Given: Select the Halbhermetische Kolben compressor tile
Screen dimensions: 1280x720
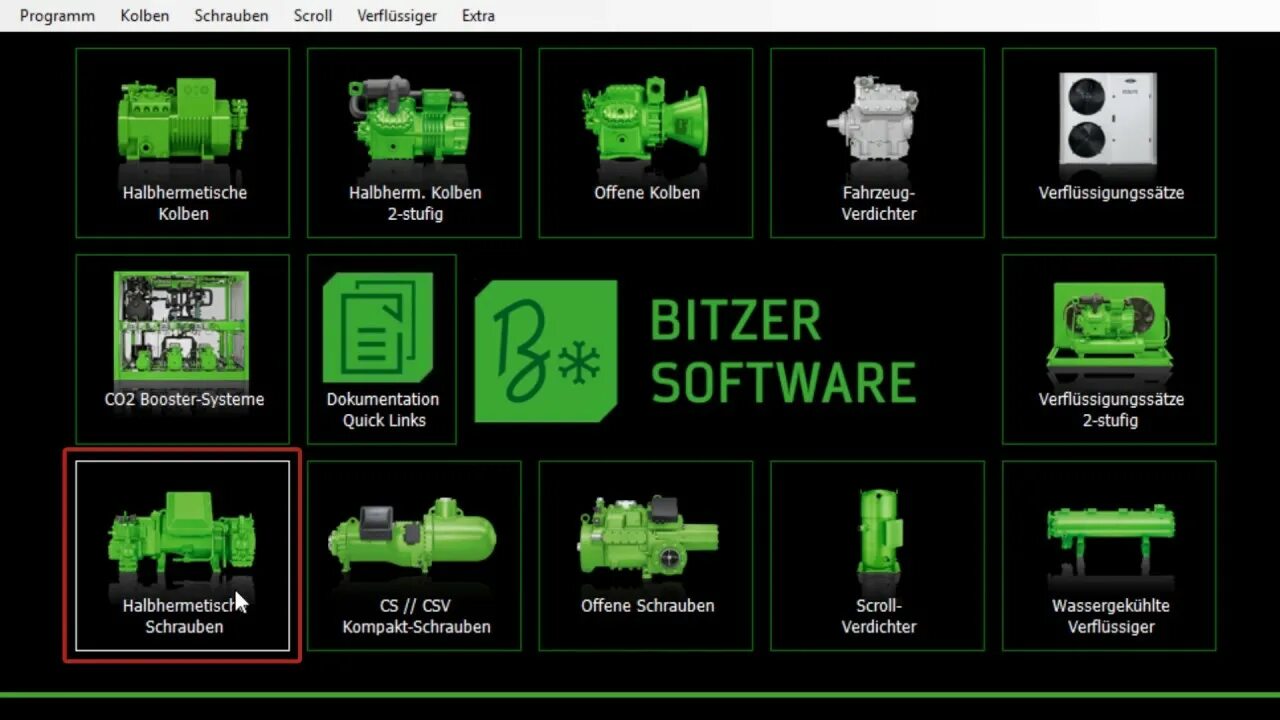Looking at the screenshot, I should pyautogui.click(x=183, y=143).
